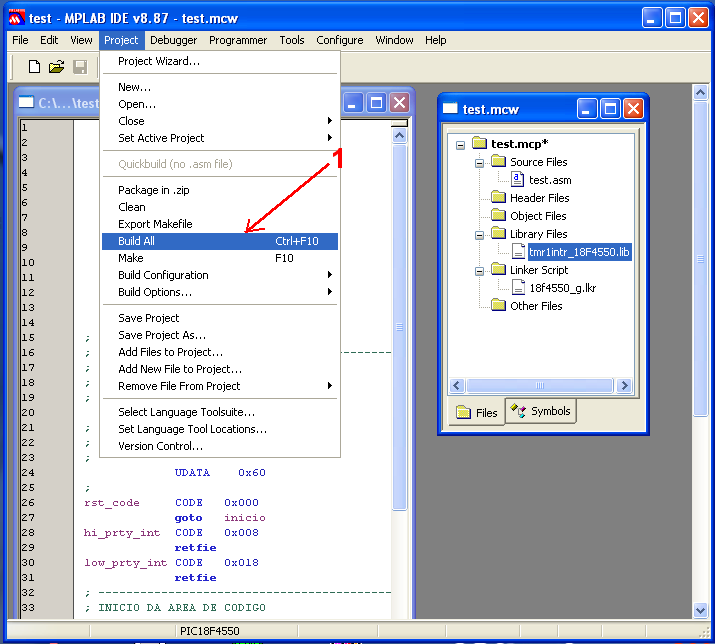Viewport: 715px width, 644px height.
Task: Open Set Language Tool Locations
Action: click(220, 429)
